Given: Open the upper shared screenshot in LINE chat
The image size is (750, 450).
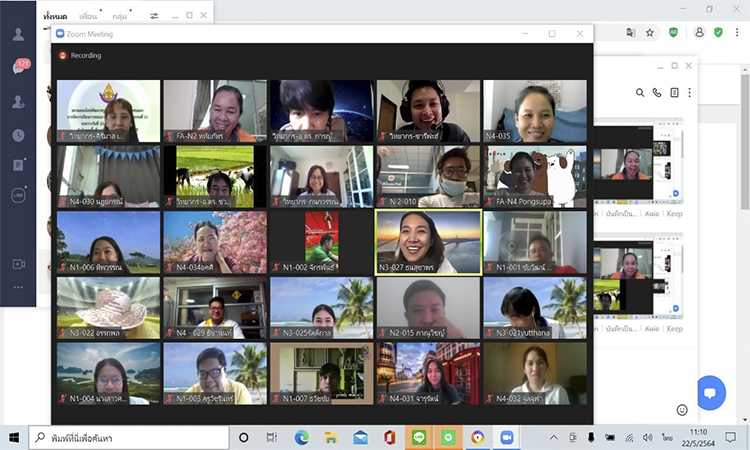Looking at the screenshot, I should pos(638,162).
